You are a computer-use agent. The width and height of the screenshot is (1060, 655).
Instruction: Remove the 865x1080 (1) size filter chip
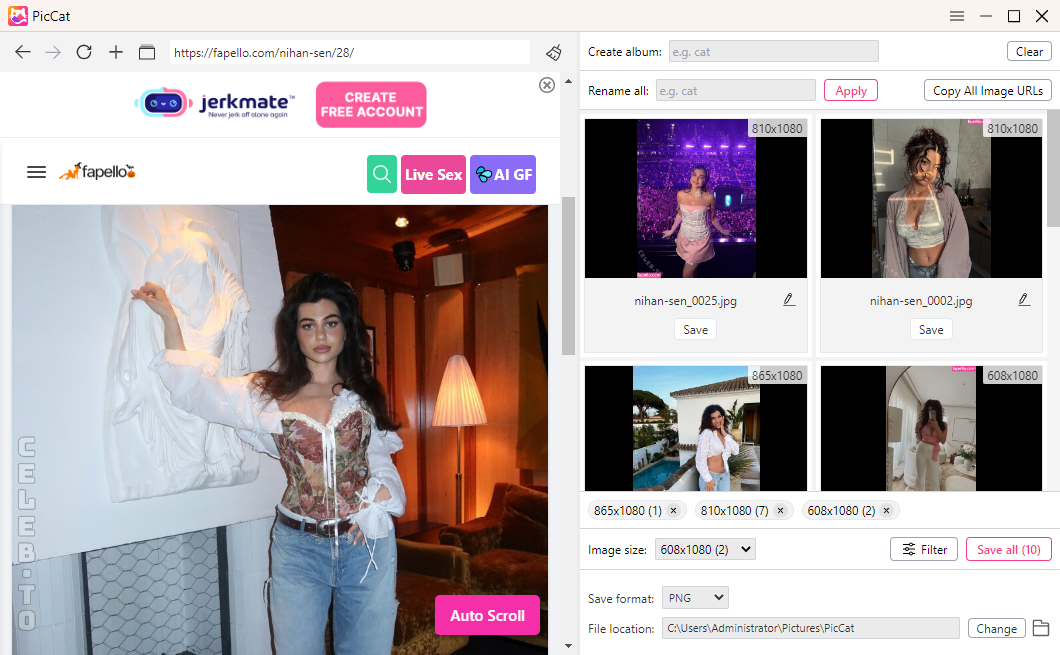pyautogui.click(x=673, y=510)
